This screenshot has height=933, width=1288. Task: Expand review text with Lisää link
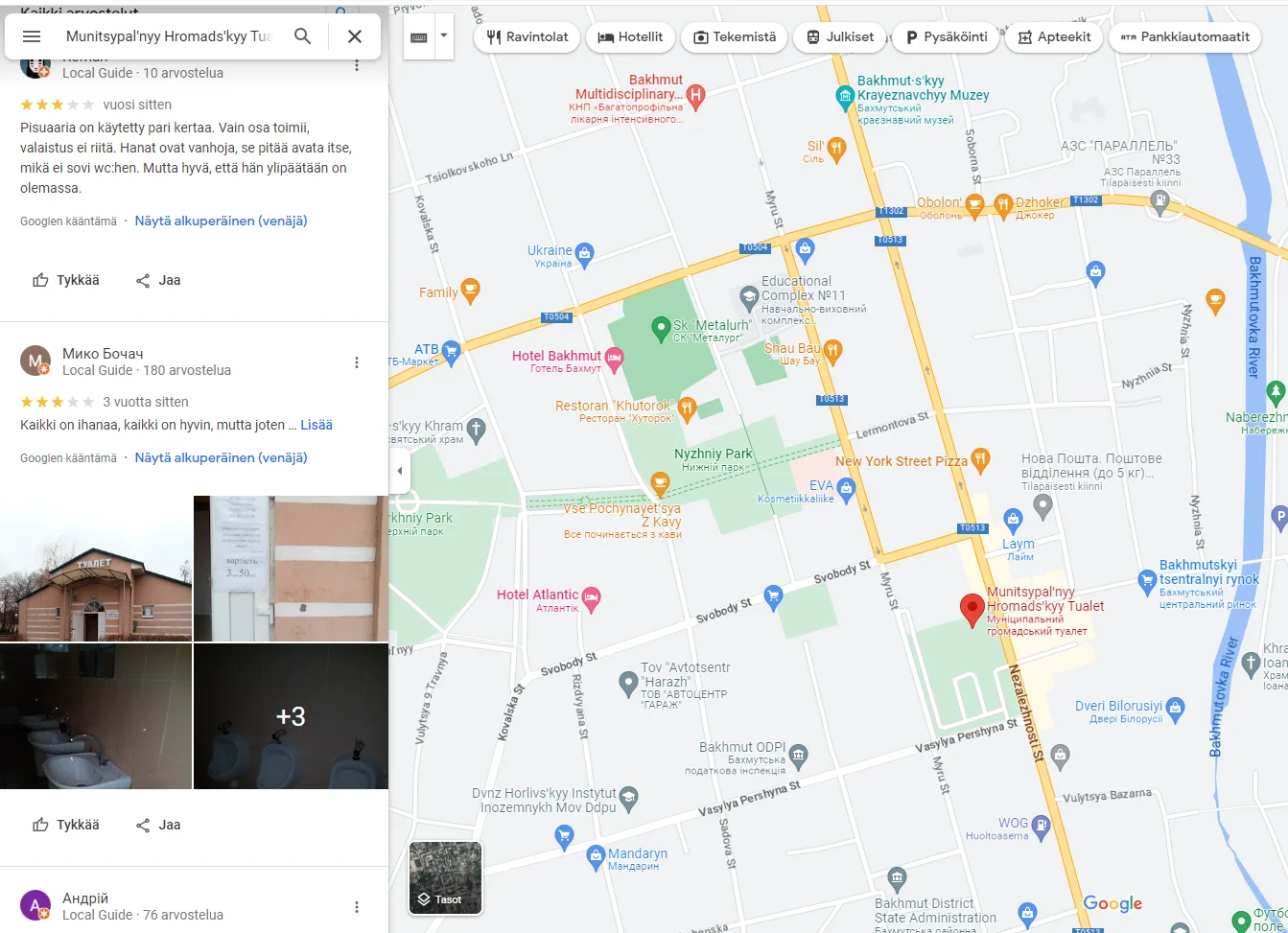click(316, 425)
